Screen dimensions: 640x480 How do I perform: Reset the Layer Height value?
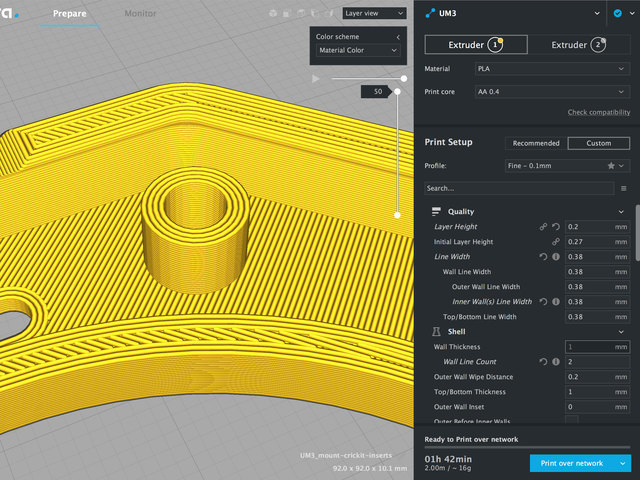pyautogui.click(x=555, y=227)
